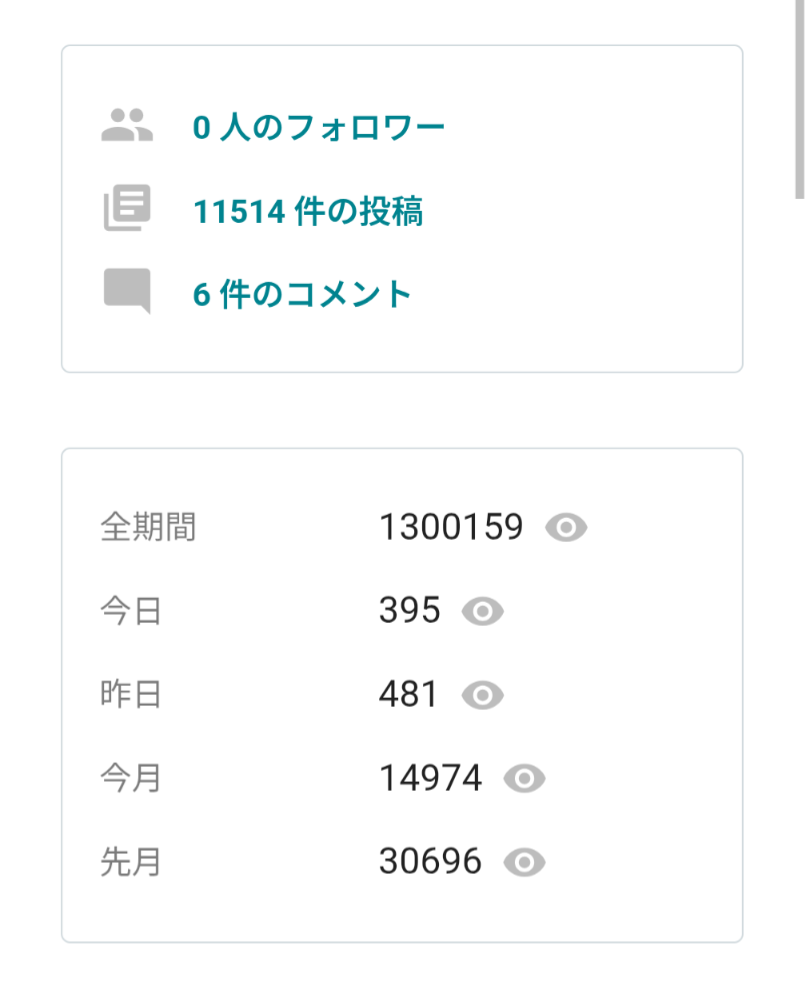Image resolution: width=806 pixels, height=1001 pixels.
Task: Click the eye icon beside 30696
Action: point(525,862)
